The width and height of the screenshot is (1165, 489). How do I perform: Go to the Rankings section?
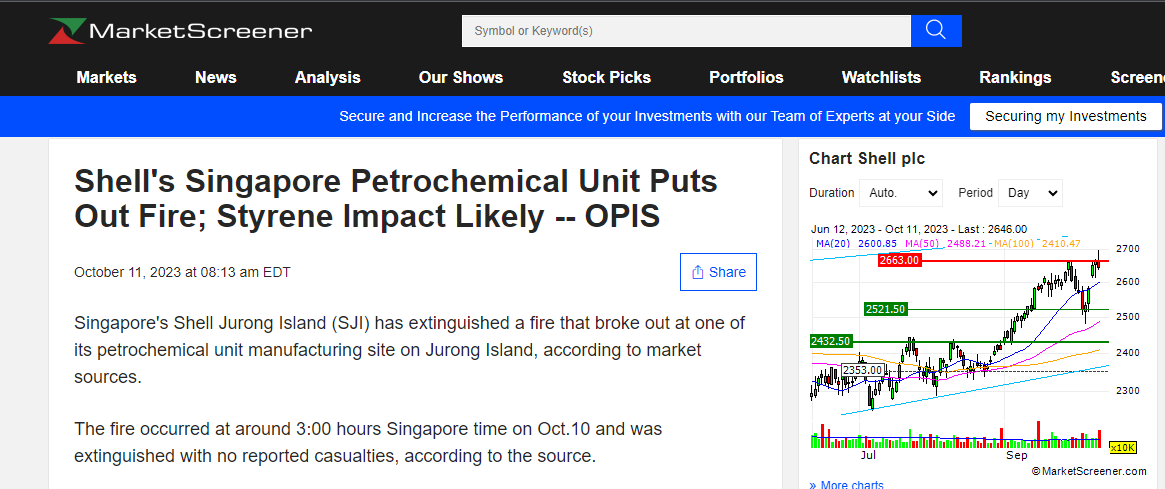click(x=1015, y=77)
